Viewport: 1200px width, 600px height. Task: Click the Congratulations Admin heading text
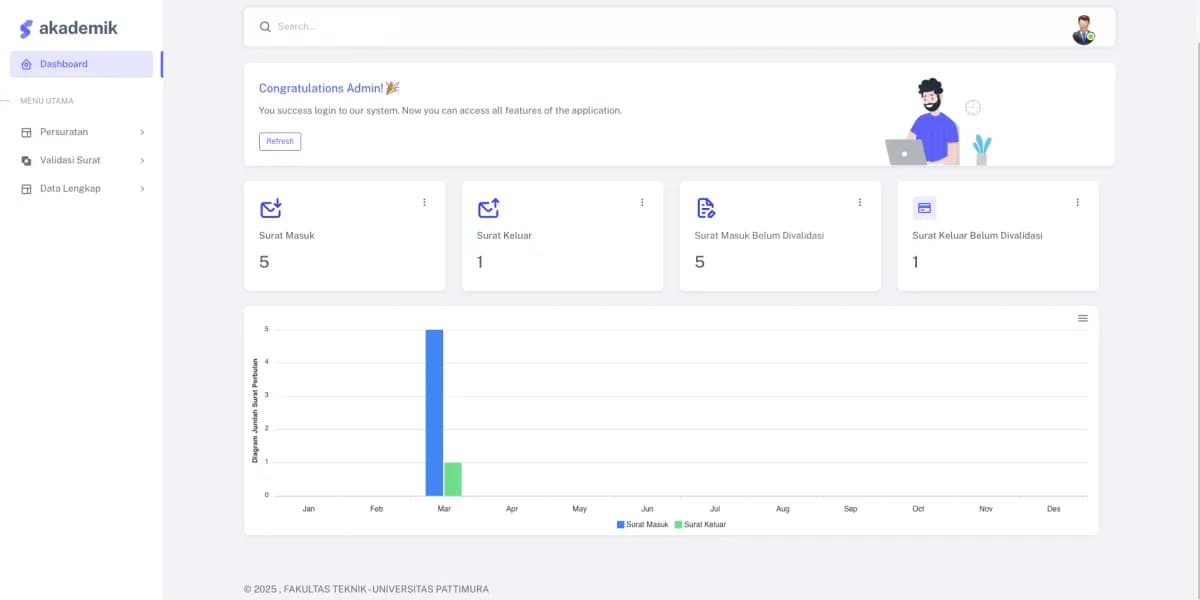(x=329, y=88)
